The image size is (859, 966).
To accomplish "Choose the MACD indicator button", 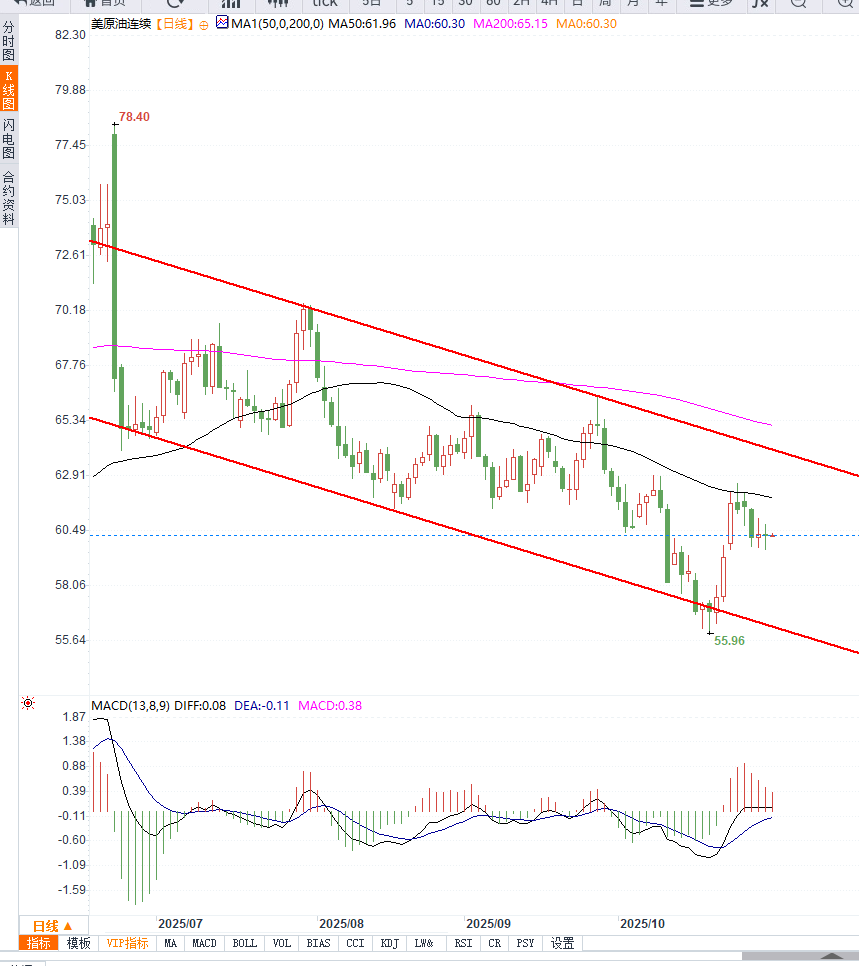I will point(205,943).
